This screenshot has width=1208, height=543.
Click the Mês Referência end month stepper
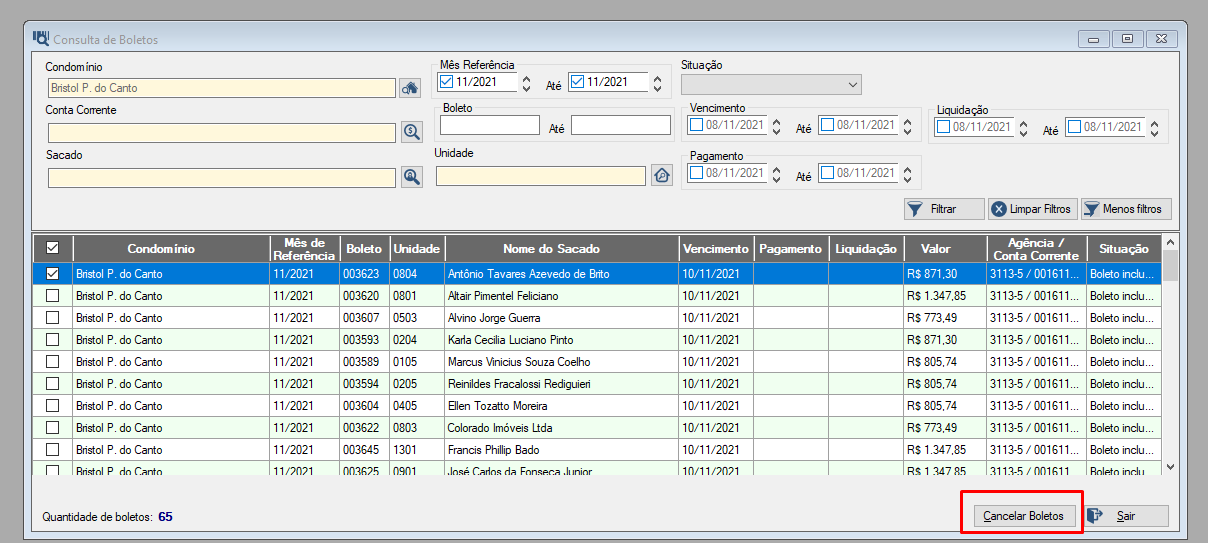click(x=657, y=83)
